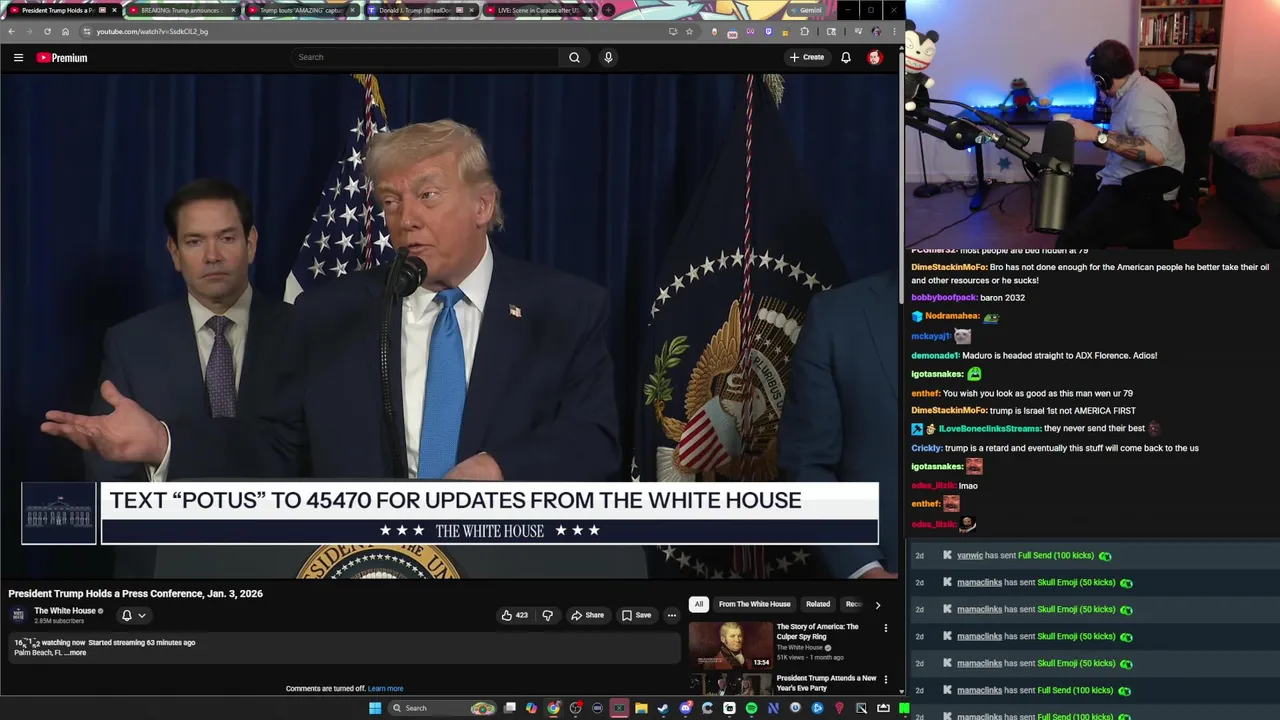Open the browser extensions puzzle icon

(x=804, y=31)
